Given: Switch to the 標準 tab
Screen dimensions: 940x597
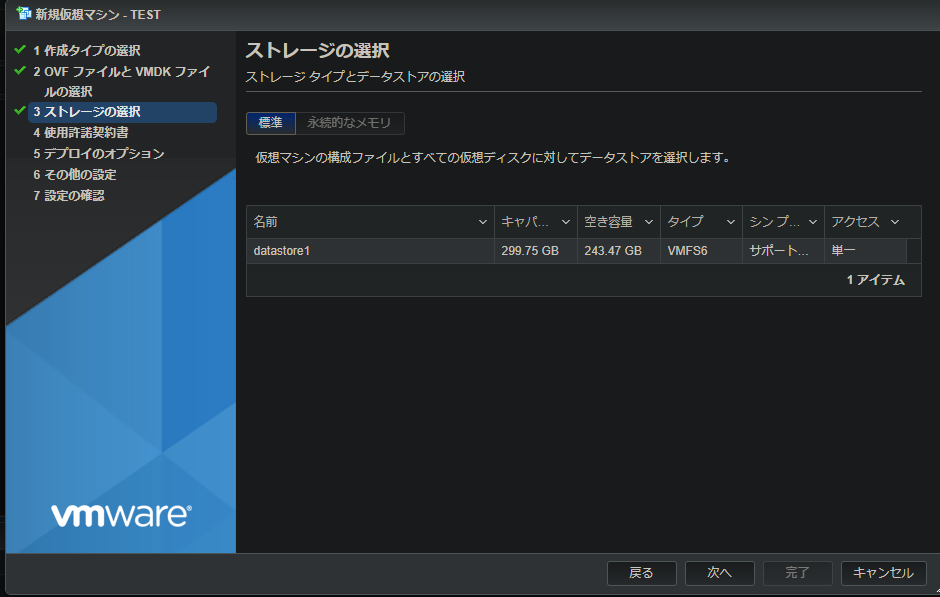Looking at the screenshot, I should [x=270, y=123].
